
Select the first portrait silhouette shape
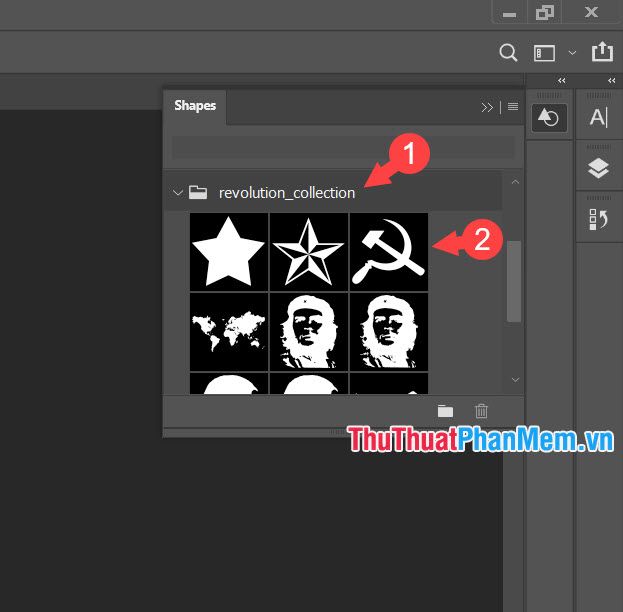pyautogui.click(x=309, y=332)
